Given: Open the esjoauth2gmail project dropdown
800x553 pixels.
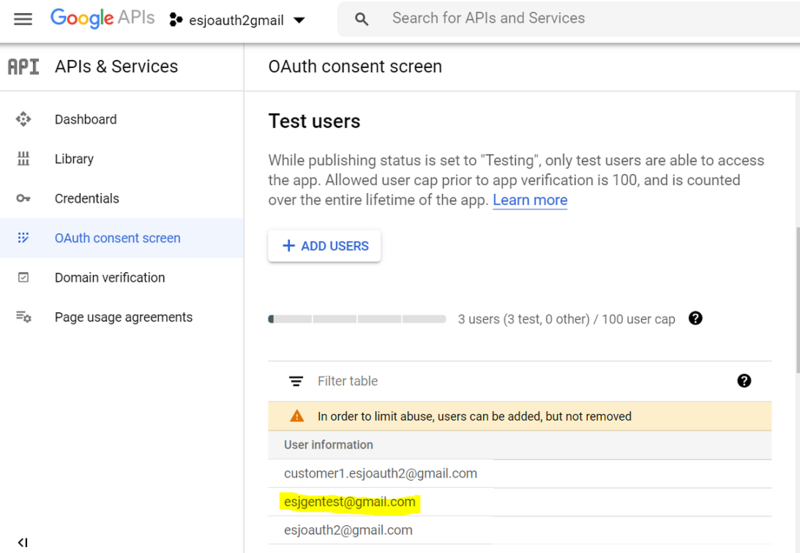Looking at the screenshot, I should tap(237, 20).
